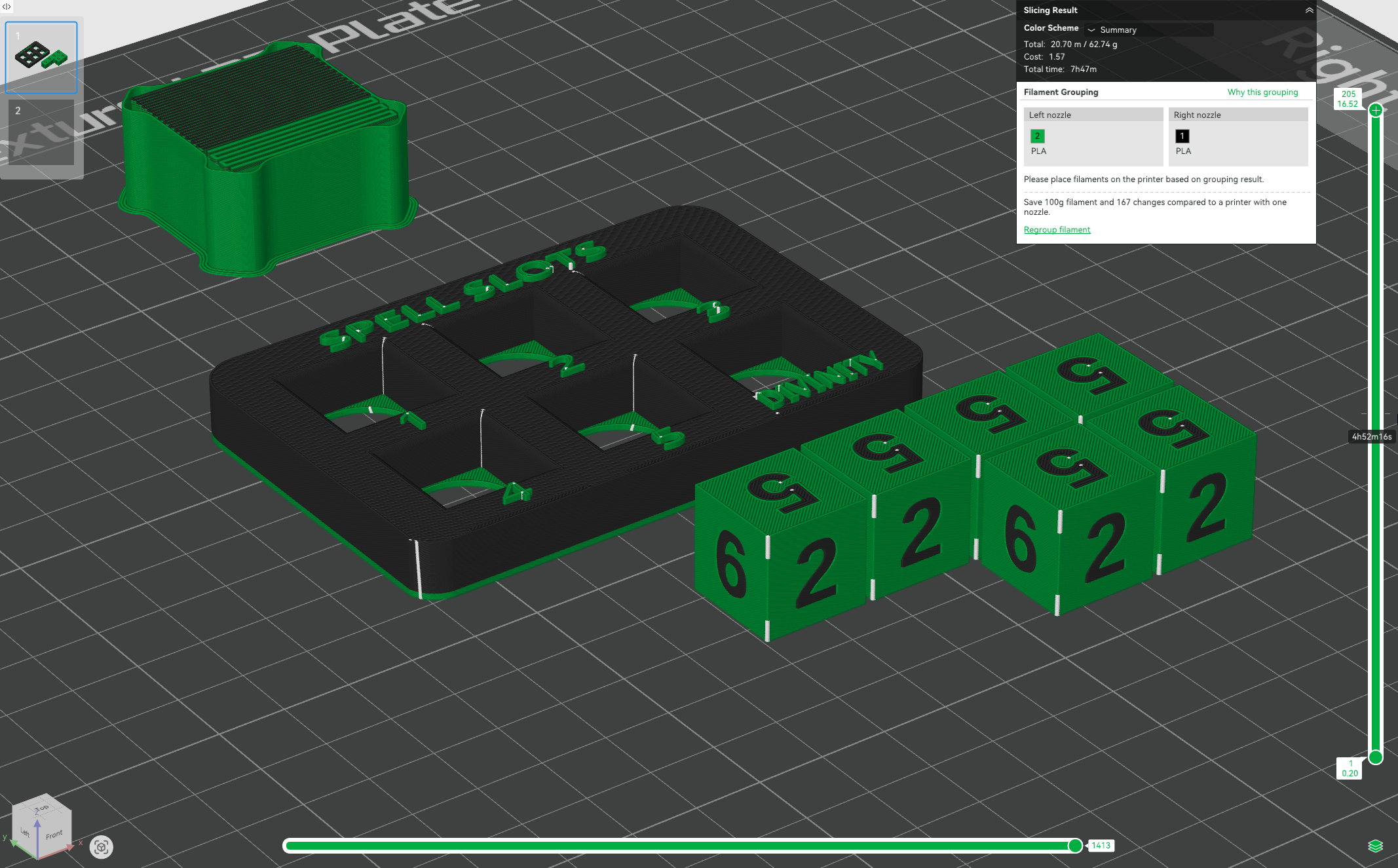Click the plus handle at the layer slider top
Viewport: 1398px width, 868px height.
click(1376, 110)
